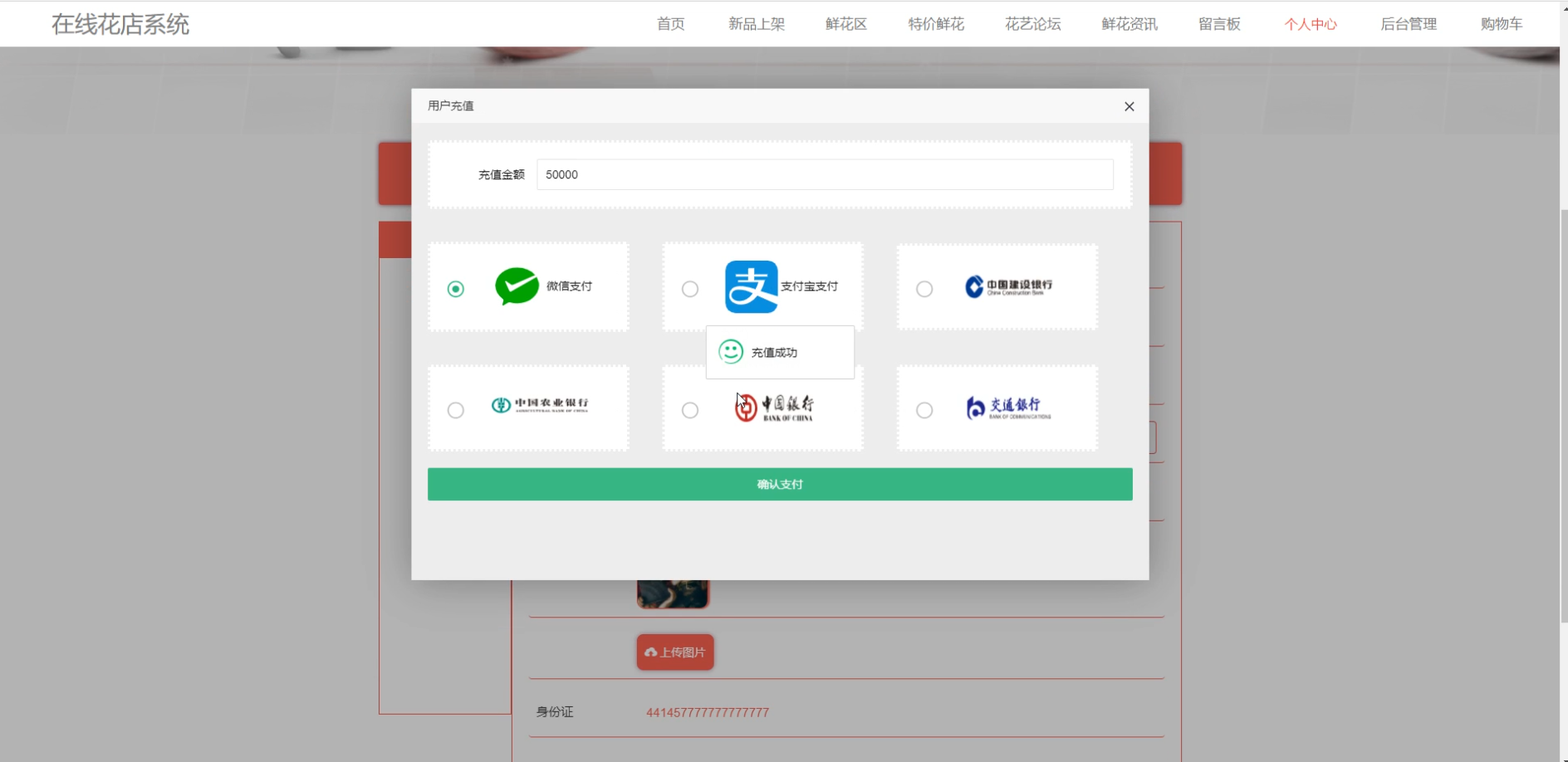Click the 支付宝支付 label
Screen dimensions: 1568x762
tap(809, 286)
